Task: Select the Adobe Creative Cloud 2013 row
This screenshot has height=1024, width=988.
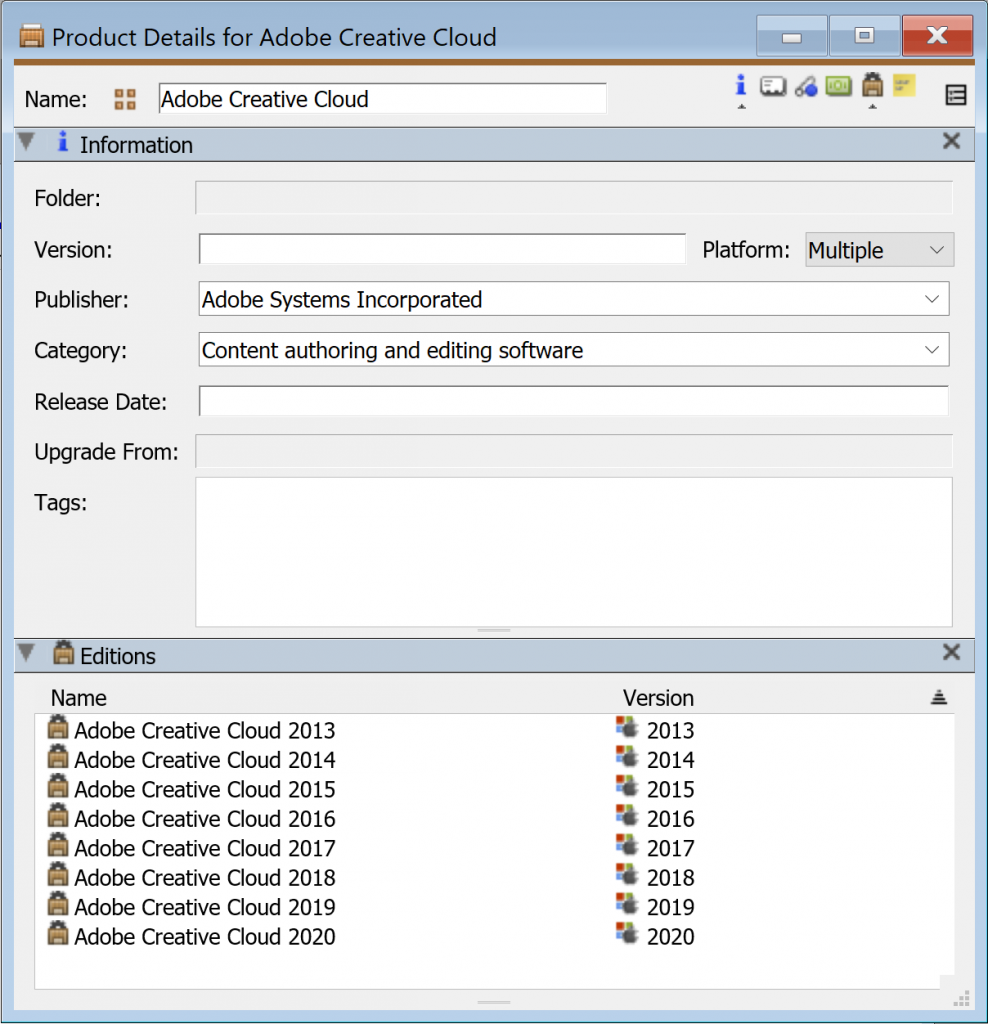Action: coord(494,729)
